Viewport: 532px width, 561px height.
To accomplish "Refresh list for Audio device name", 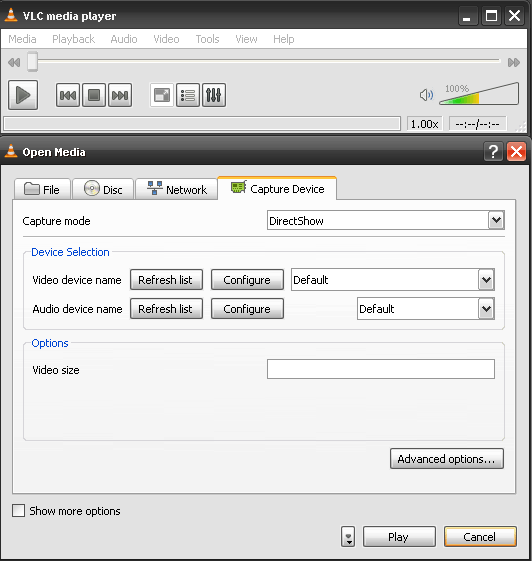I will [166, 309].
